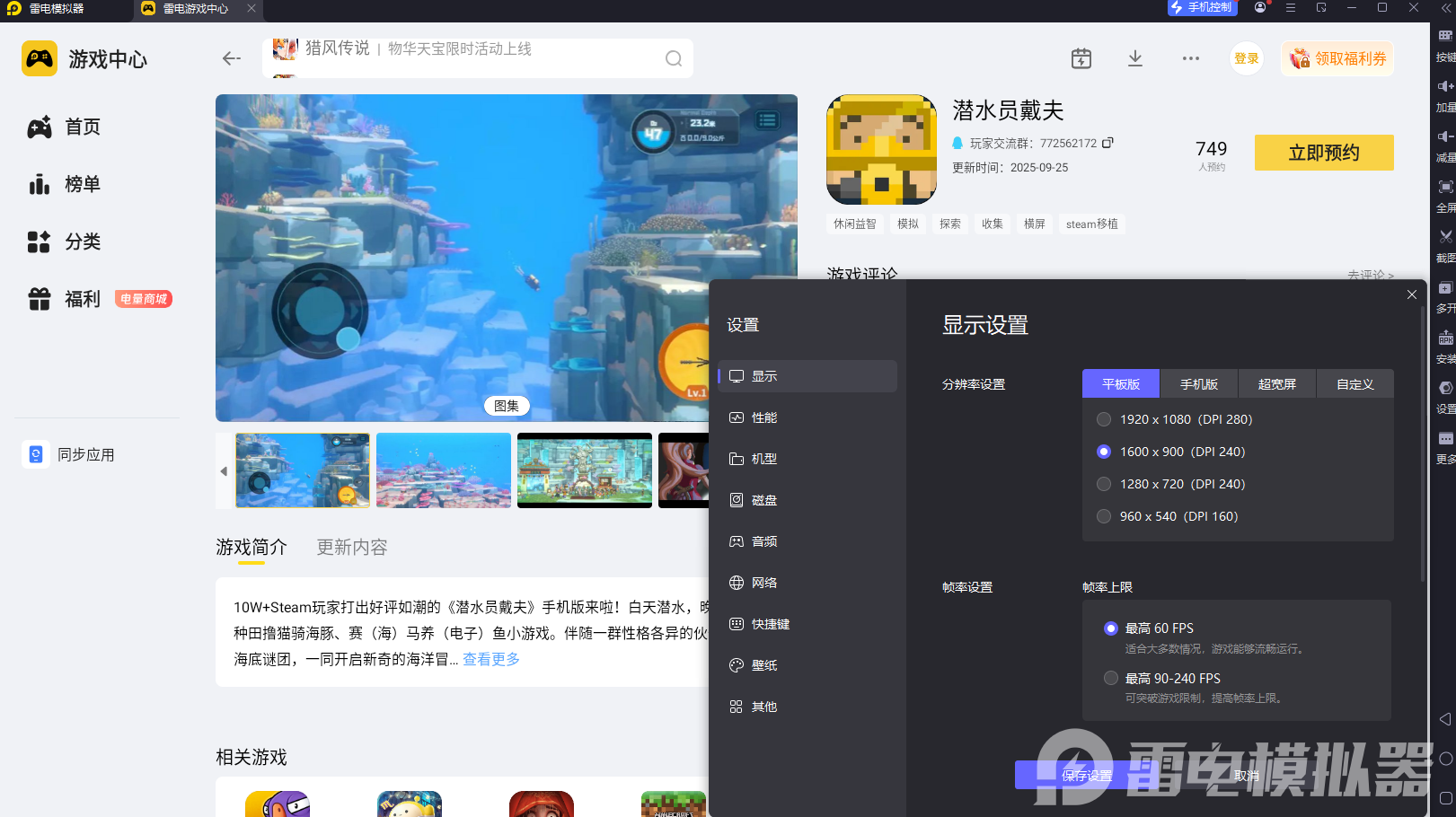Screen dimensions: 1456x817
Task: Open 显示 settings category
Action: coord(807,376)
